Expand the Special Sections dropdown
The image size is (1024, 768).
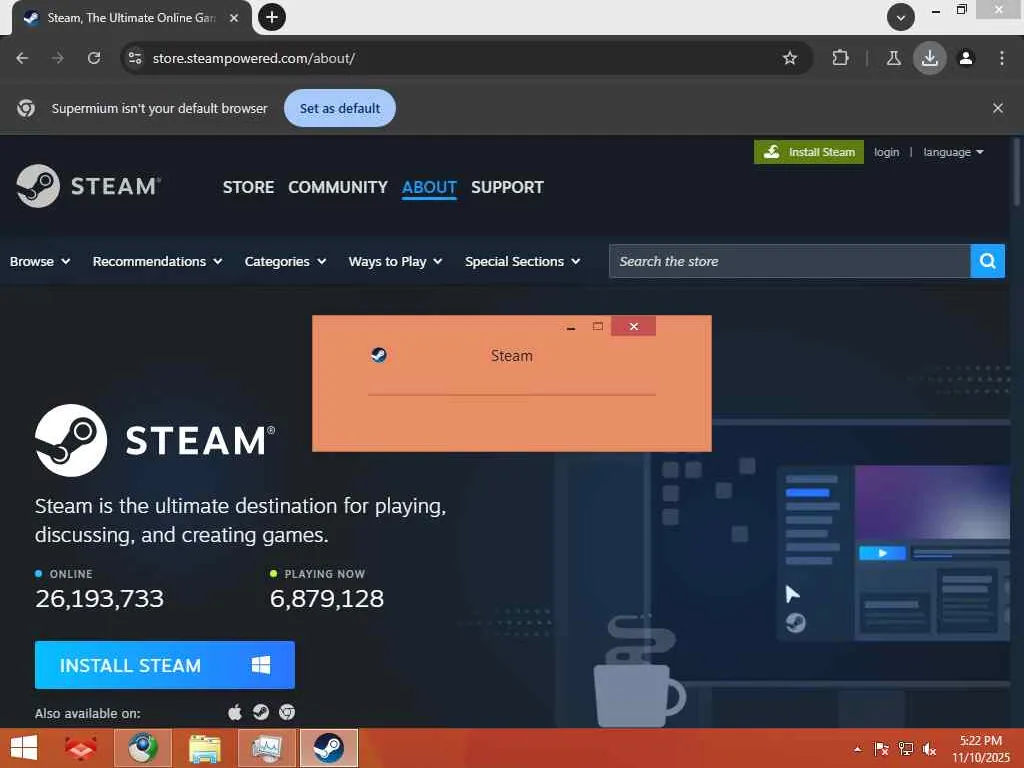pos(522,261)
